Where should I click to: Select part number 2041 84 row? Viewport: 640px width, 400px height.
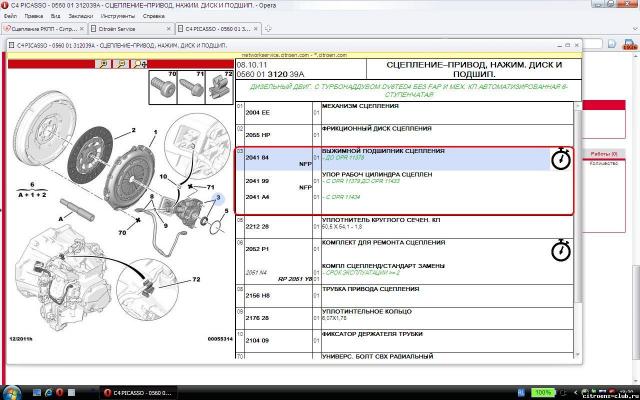(x=258, y=157)
